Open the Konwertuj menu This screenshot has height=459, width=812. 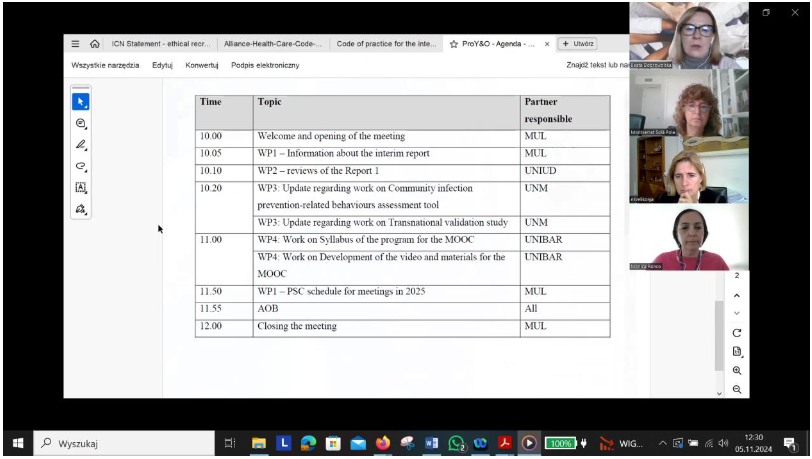[202, 65]
